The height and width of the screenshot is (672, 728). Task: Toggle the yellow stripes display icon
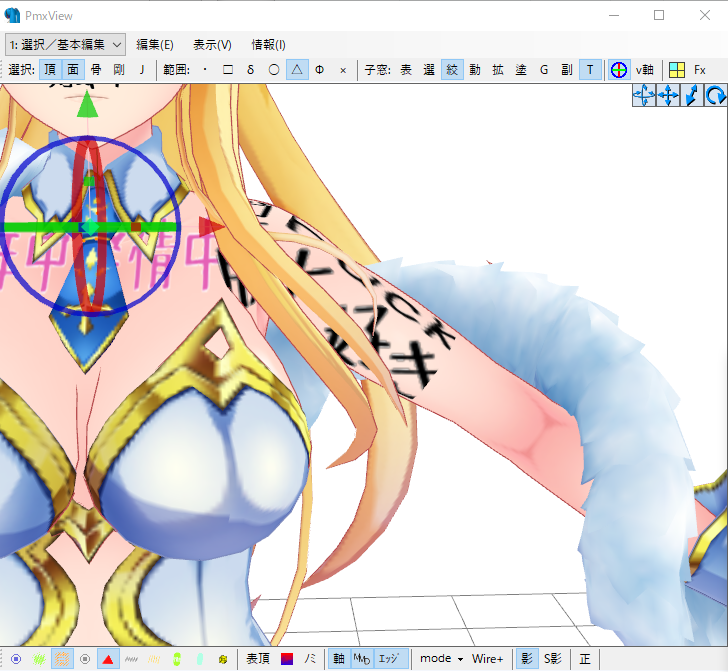pos(154,659)
